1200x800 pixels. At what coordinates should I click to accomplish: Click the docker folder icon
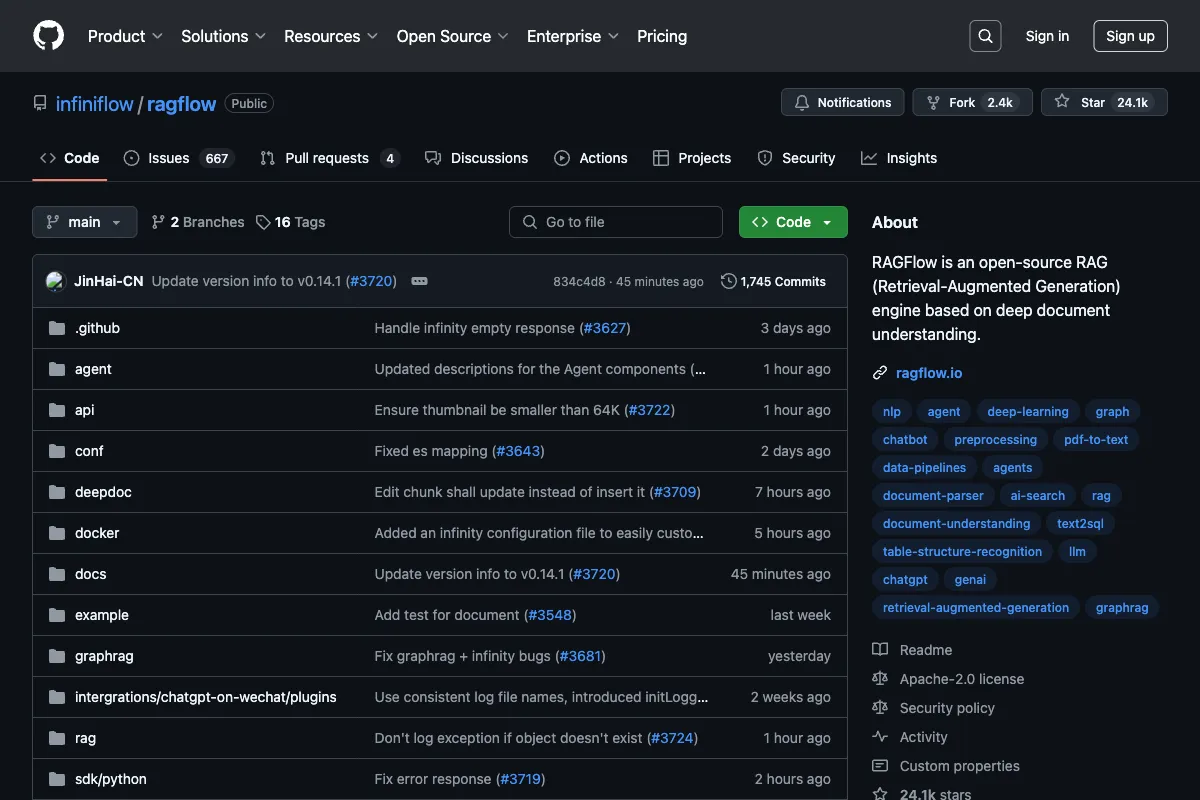(57, 533)
